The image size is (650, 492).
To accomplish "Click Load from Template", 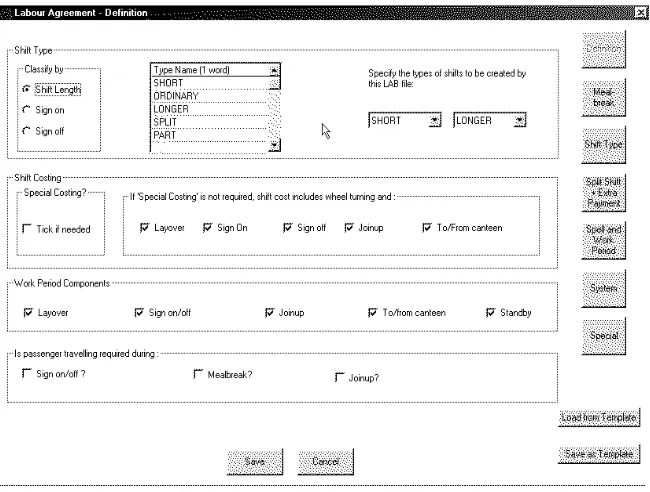I will pyautogui.click(x=599, y=417).
